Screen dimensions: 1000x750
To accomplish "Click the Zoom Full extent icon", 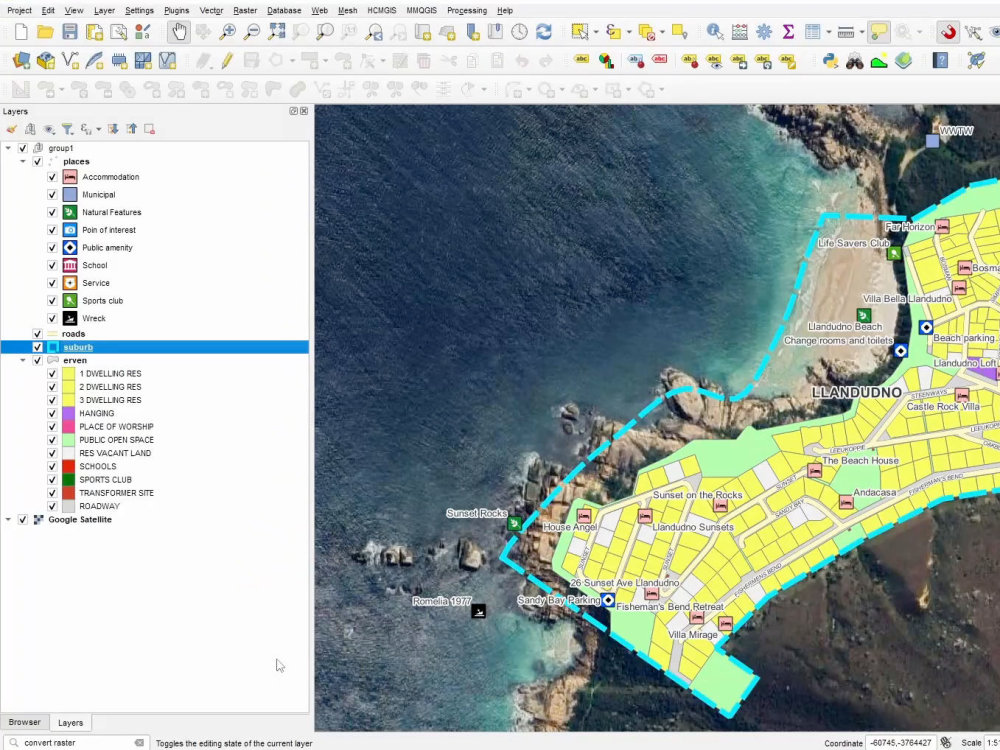I will pos(276,32).
